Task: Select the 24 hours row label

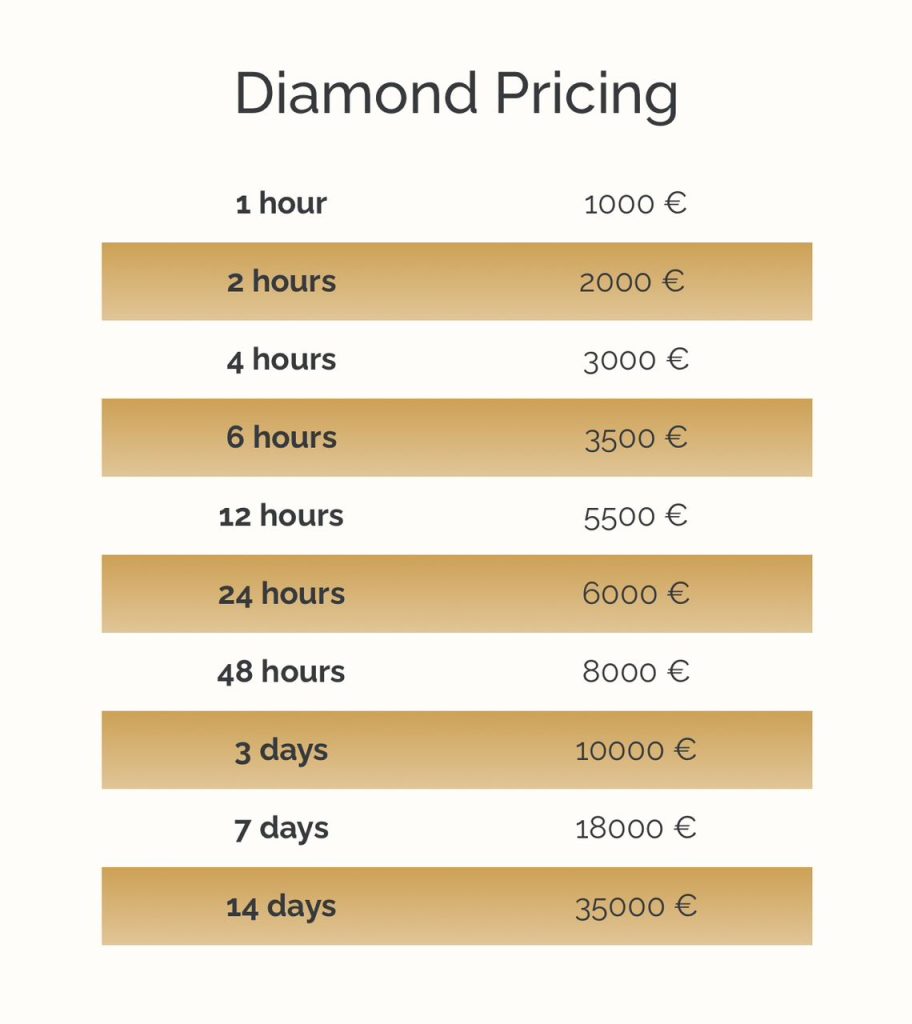Action: [281, 594]
